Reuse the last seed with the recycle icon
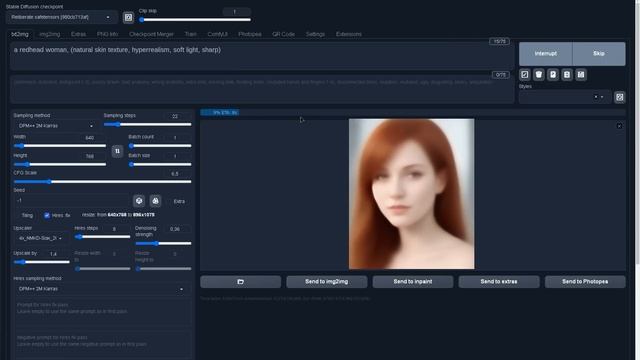 156,201
